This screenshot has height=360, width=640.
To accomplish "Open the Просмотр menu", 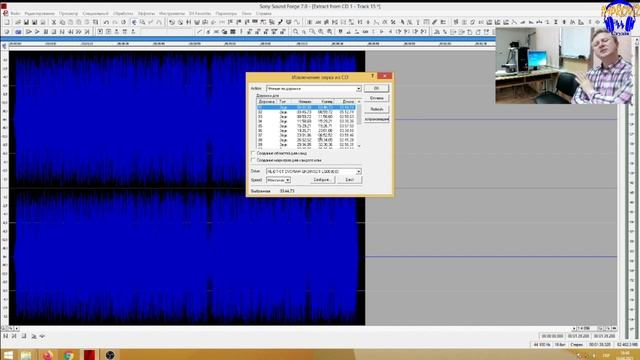I will pos(68,13).
